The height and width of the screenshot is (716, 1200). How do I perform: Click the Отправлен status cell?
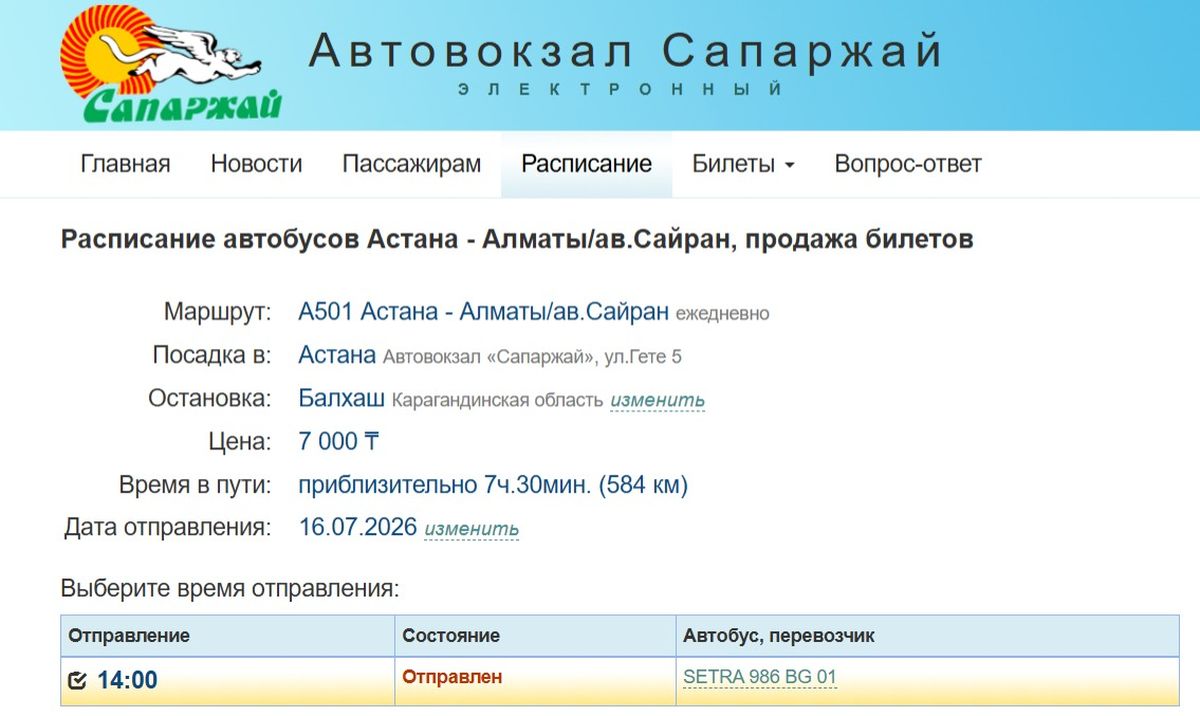535,681
